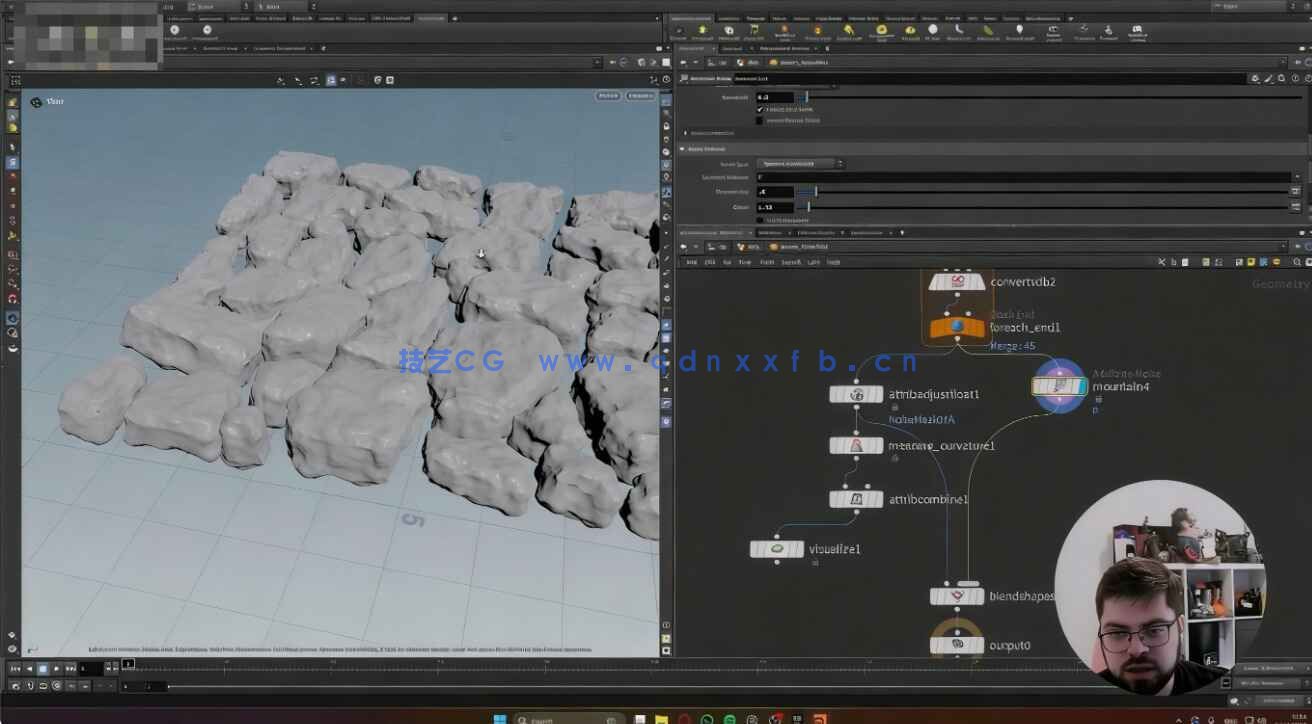This screenshot has width=1312, height=724.
Task: Collapse the expanded parameter section header
Action: 684,149
